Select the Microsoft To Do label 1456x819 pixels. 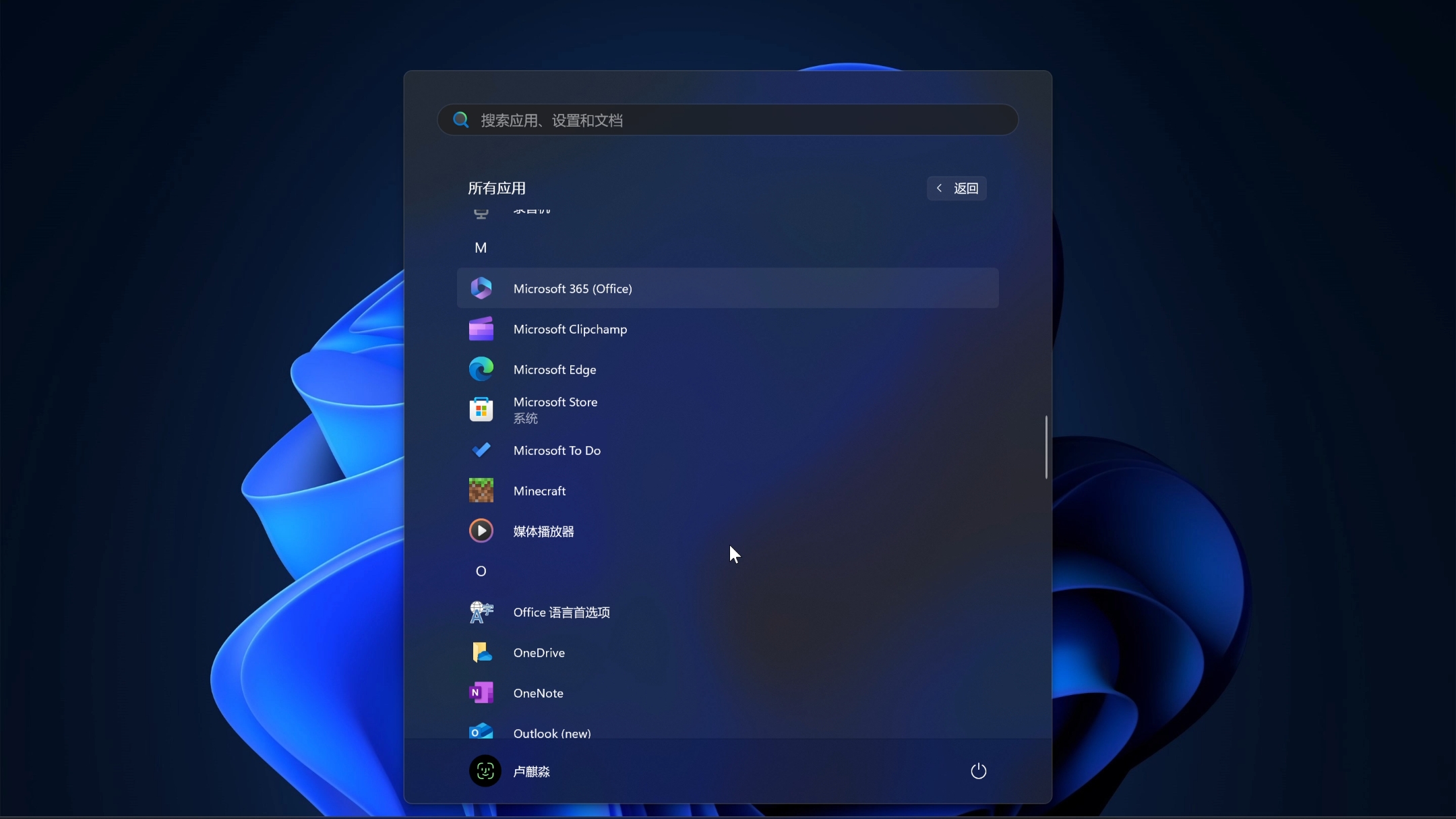(x=557, y=450)
